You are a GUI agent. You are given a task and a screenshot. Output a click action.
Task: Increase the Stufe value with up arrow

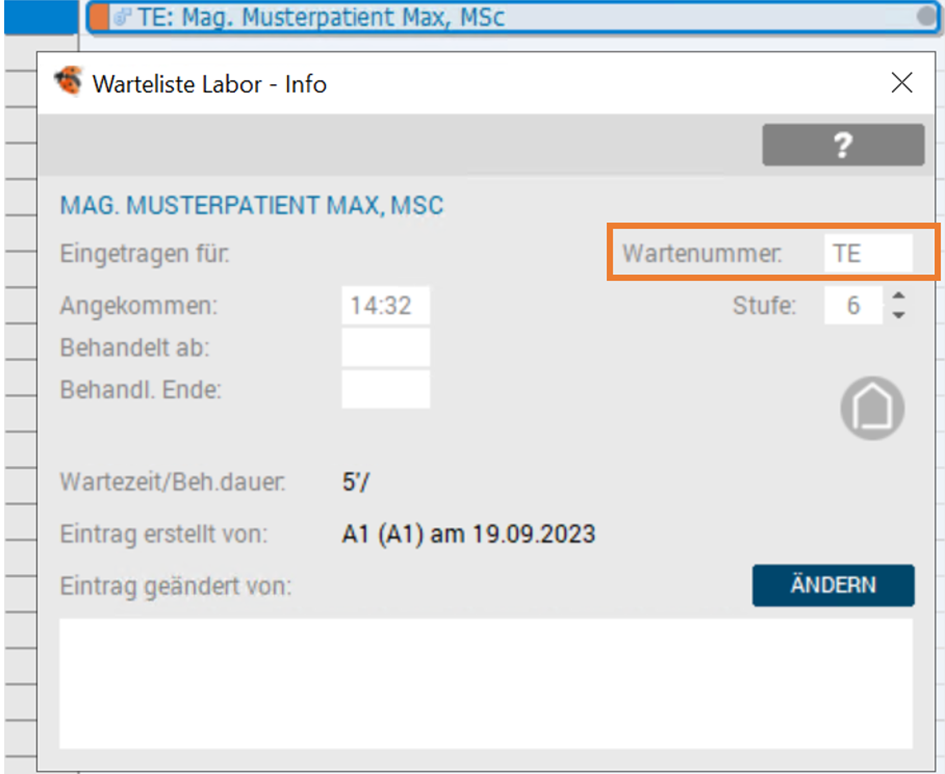(x=898, y=296)
